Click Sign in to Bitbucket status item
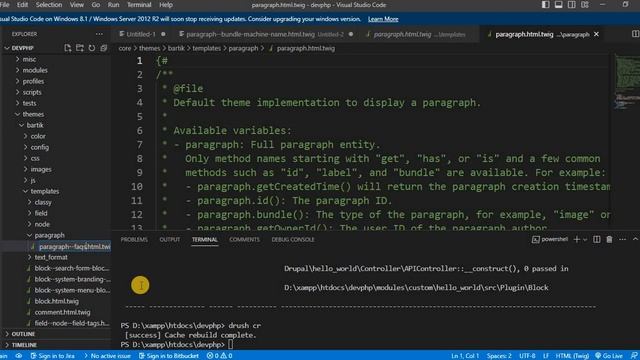The height and width of the screenshot is (360, 640). [x=169, y=356]
